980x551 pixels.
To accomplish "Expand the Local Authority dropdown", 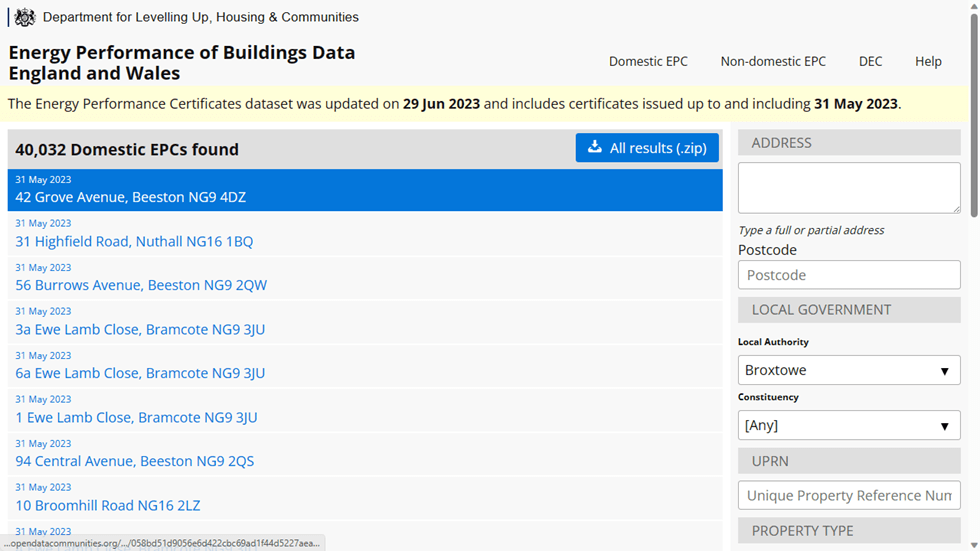I will tap(848, 370).
